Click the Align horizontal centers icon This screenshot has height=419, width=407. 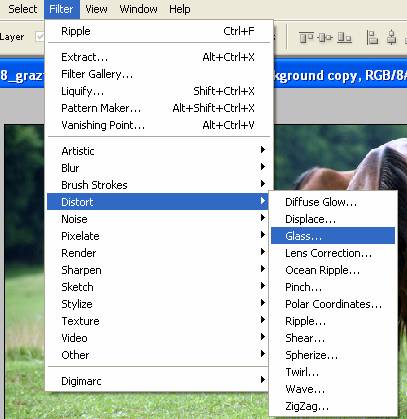(392, 37)
